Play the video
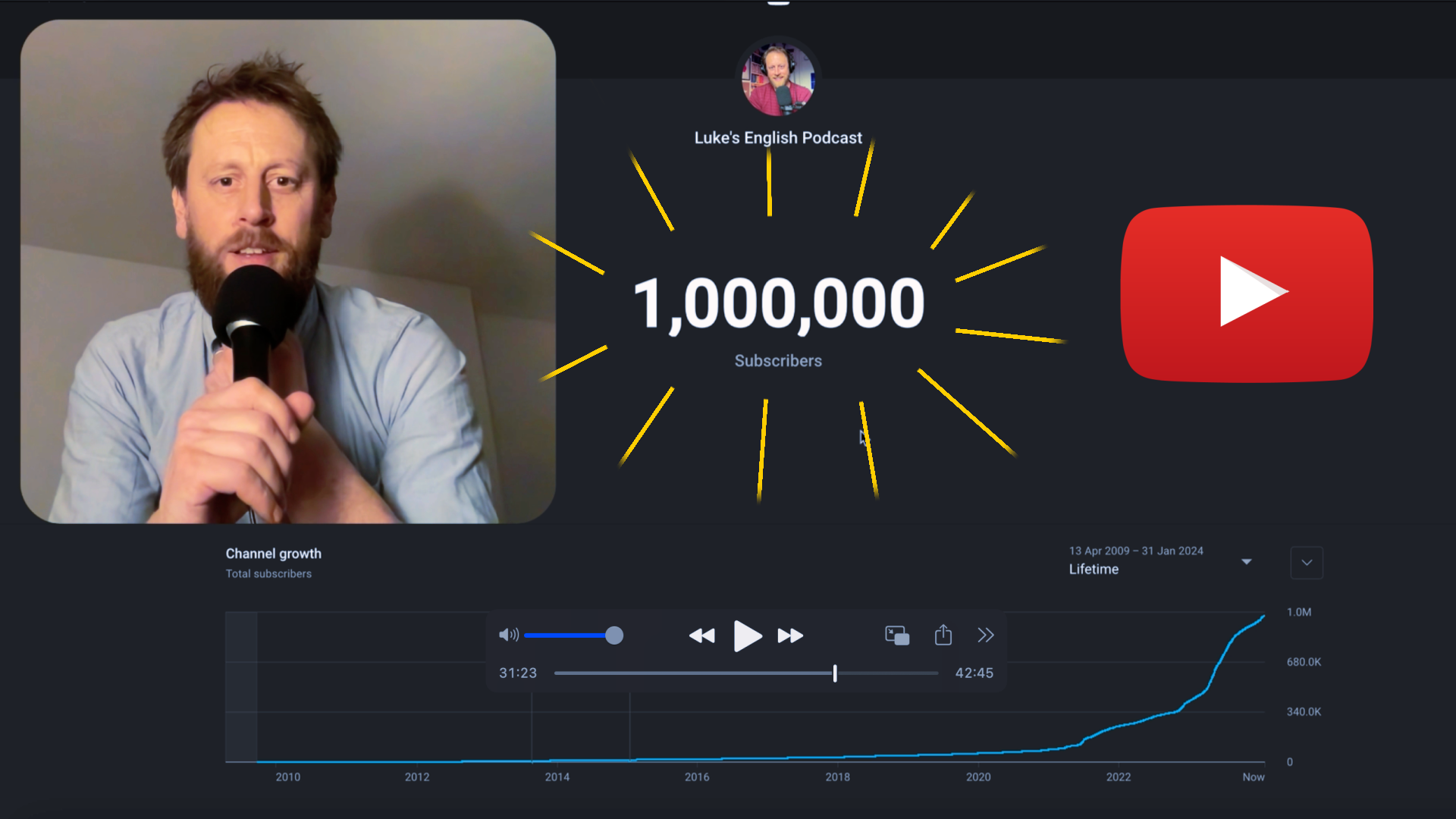The width and height of the screenshot is (1456, 819). [748, 636]
